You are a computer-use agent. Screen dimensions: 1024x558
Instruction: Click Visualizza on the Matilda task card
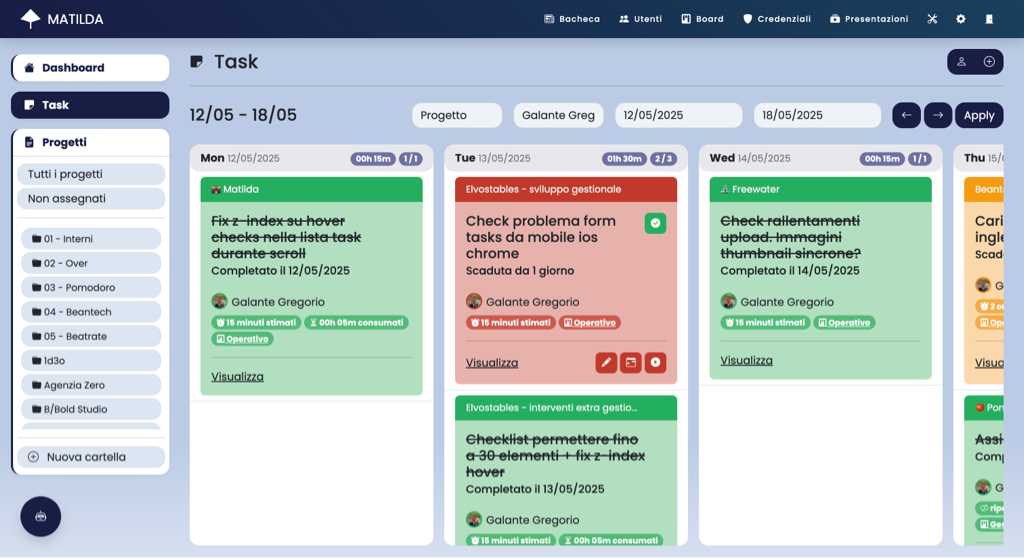237,377
